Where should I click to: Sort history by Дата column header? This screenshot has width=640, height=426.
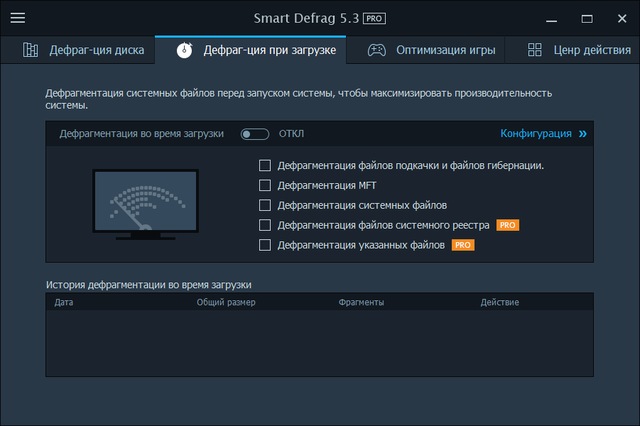click(x=64, y=301)
